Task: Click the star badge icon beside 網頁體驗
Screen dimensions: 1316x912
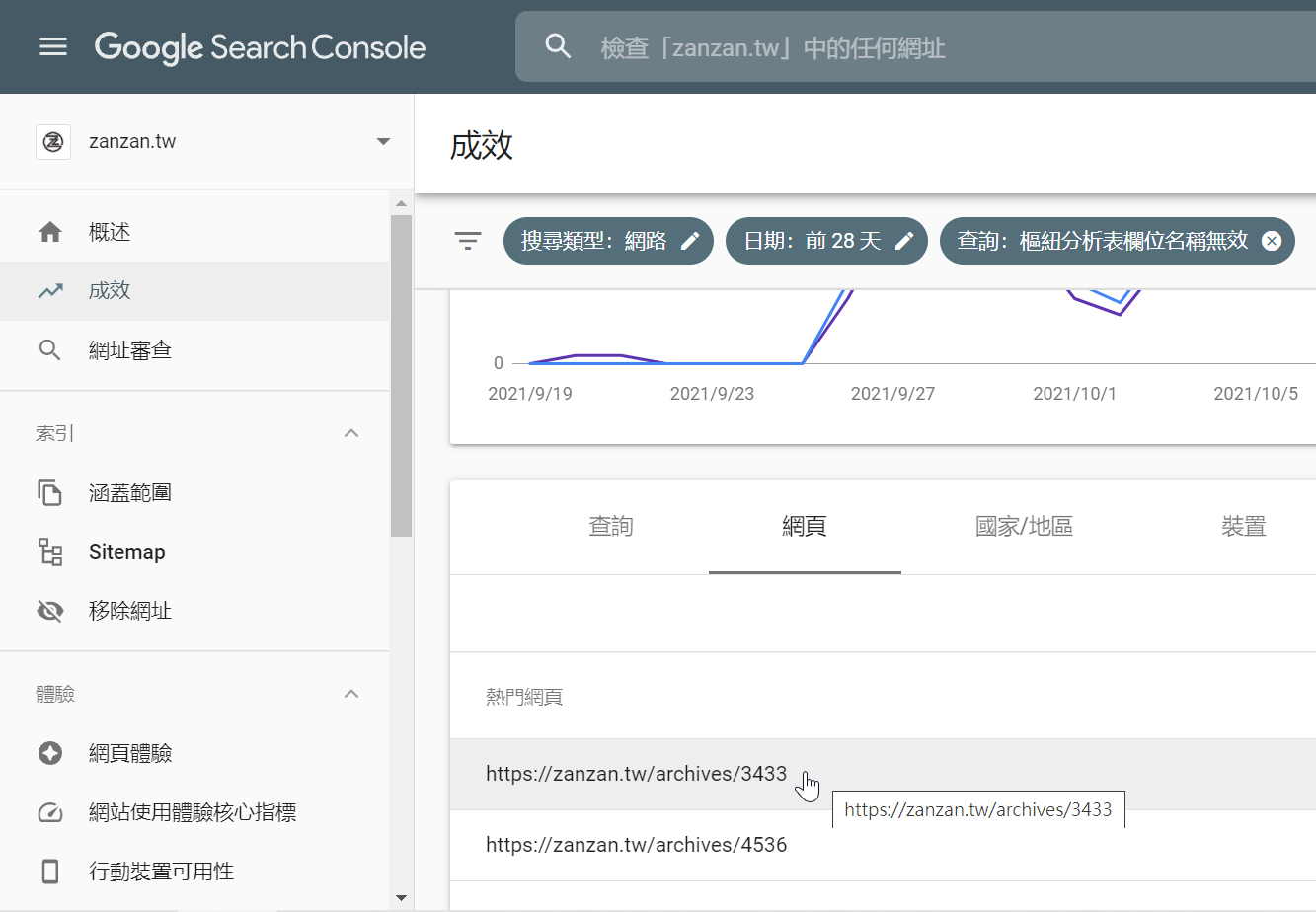Action: point(50,753)
